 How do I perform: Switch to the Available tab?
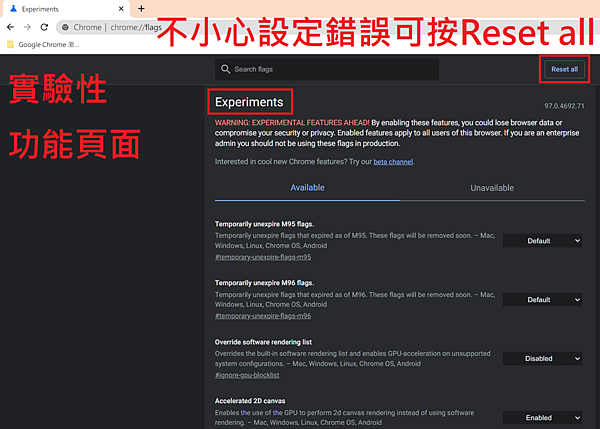tap(307, 188)
